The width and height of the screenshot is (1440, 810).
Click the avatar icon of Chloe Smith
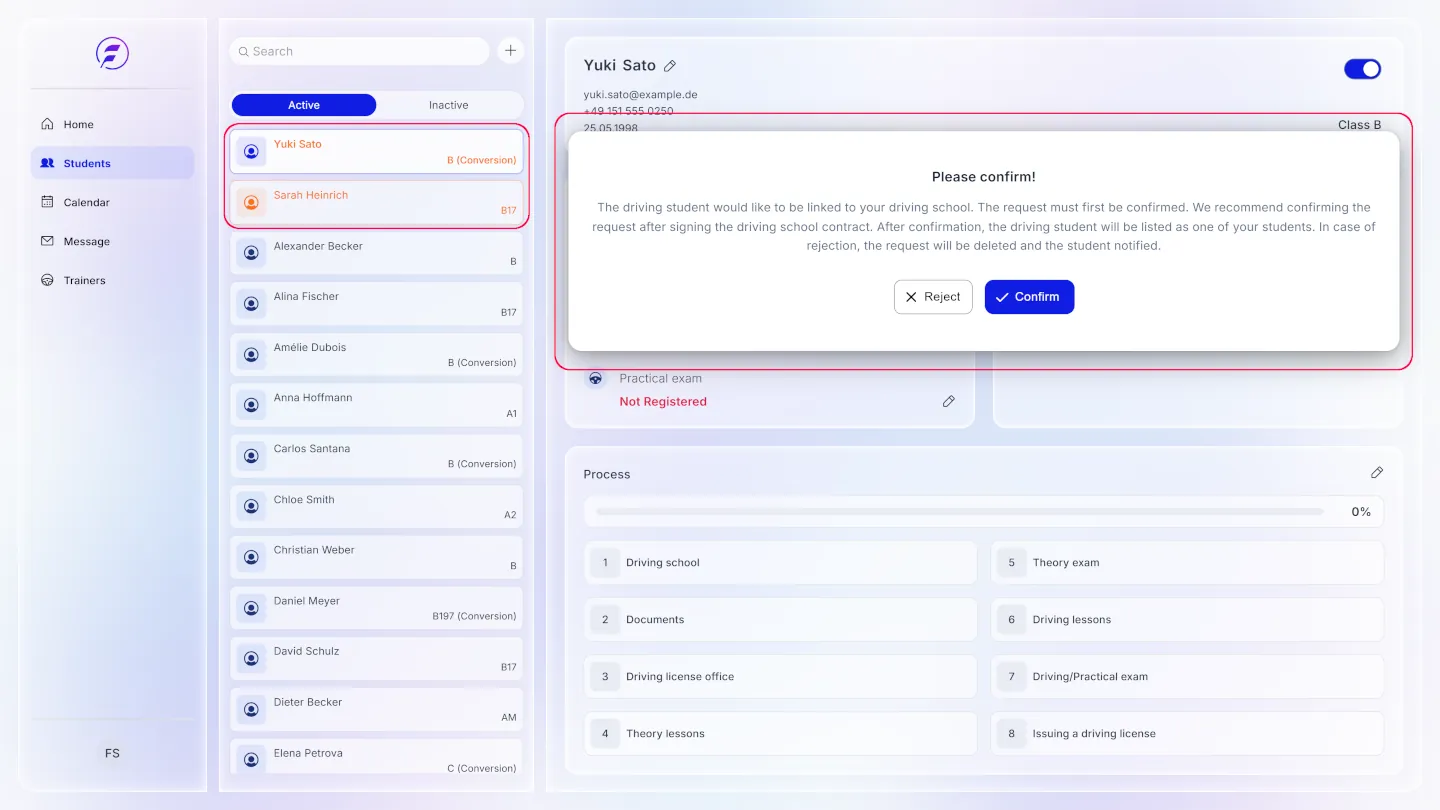point(251,506)
